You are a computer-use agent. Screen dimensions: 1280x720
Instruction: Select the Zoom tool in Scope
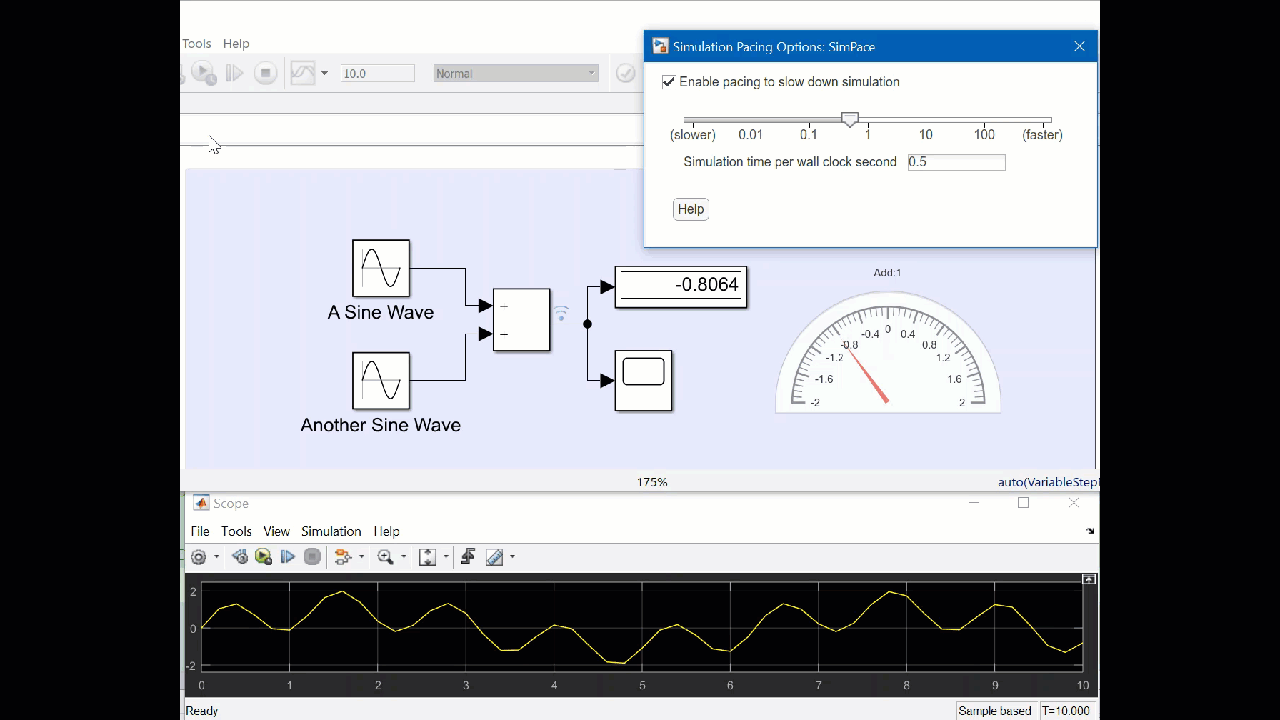coord(385,557)
